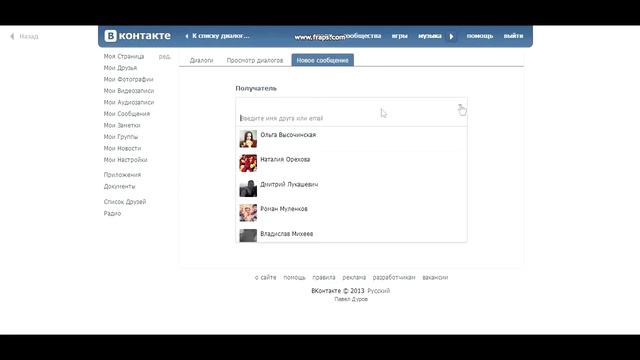The image size is (640, 360).
Task: Select Роман Муленков name text
Action: click(284, 209)
